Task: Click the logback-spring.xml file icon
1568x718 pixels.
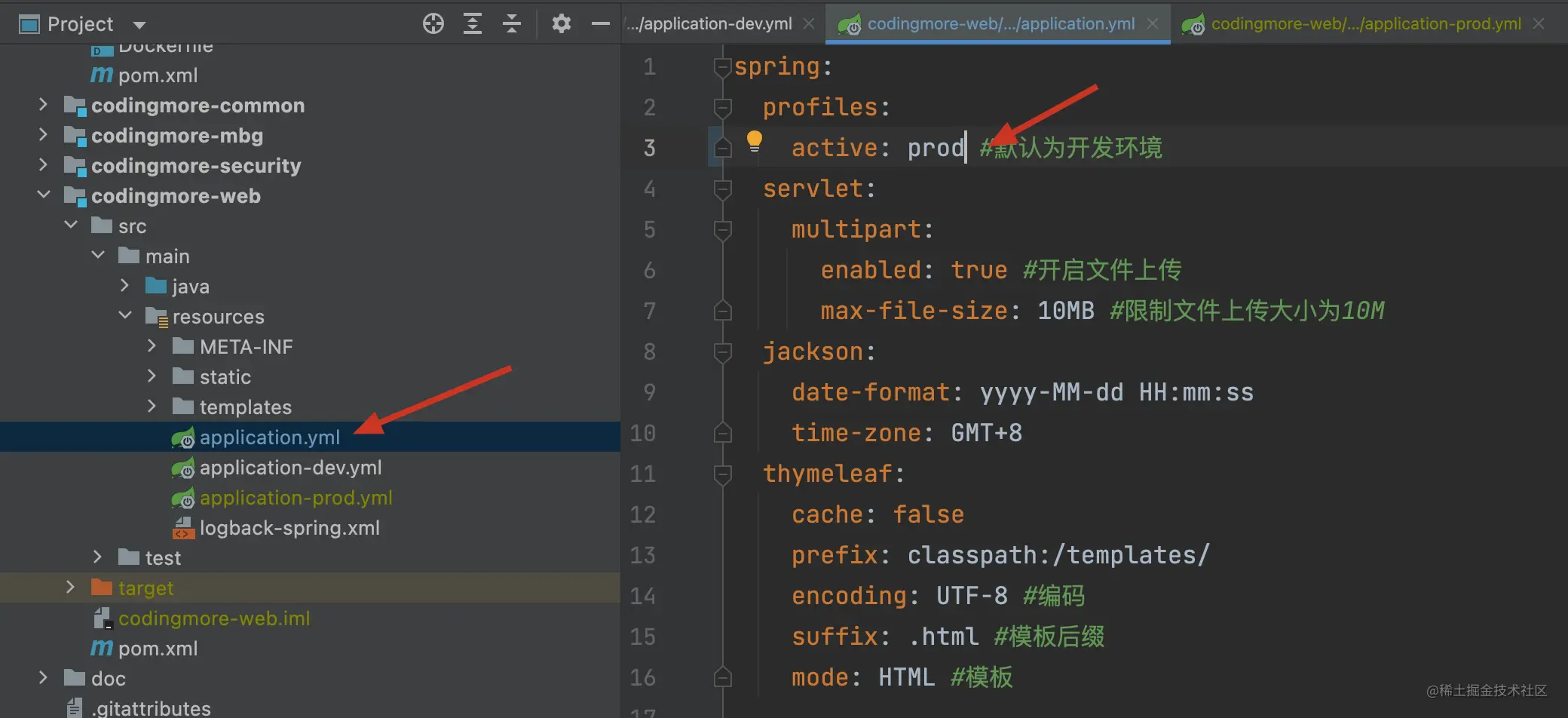Action: (x=183, y=528)
